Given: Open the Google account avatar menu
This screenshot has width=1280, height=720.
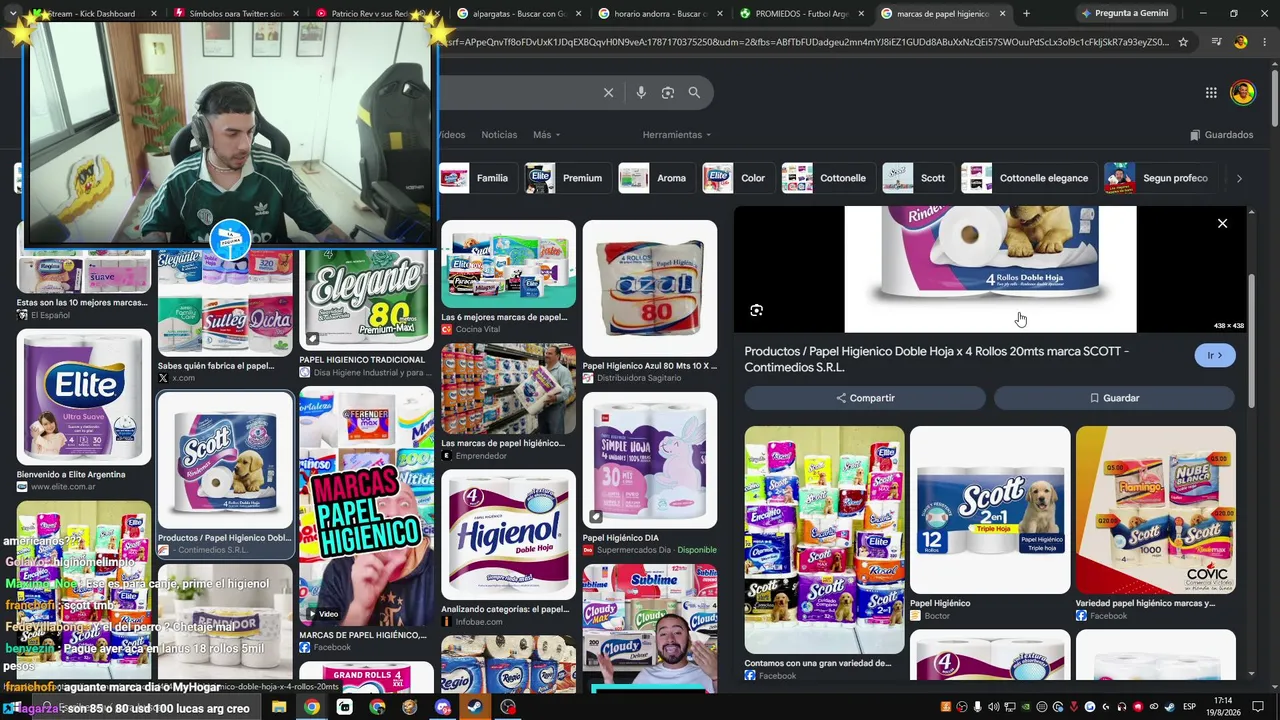Looking at the screenshot, I should pos(1242,93).
